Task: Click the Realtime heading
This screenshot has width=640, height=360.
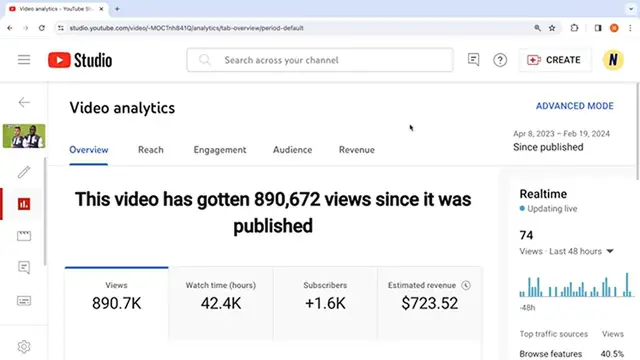Action: tap(543, 194)
